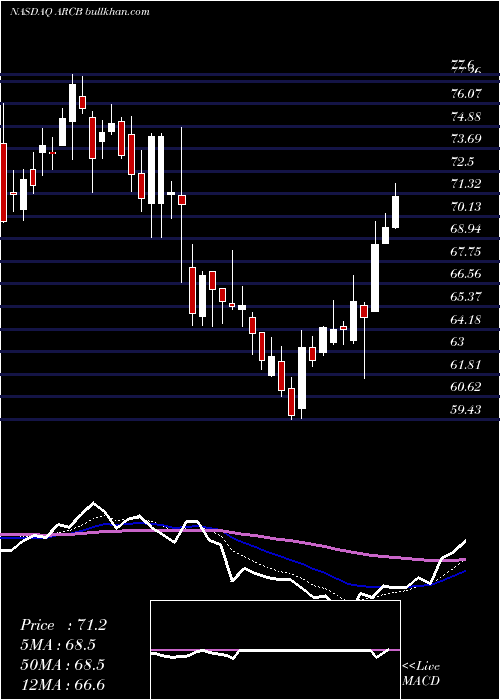Click the 74.88 price axis label
This screenshot has width=500, height=700.
(x=467, y=117)
